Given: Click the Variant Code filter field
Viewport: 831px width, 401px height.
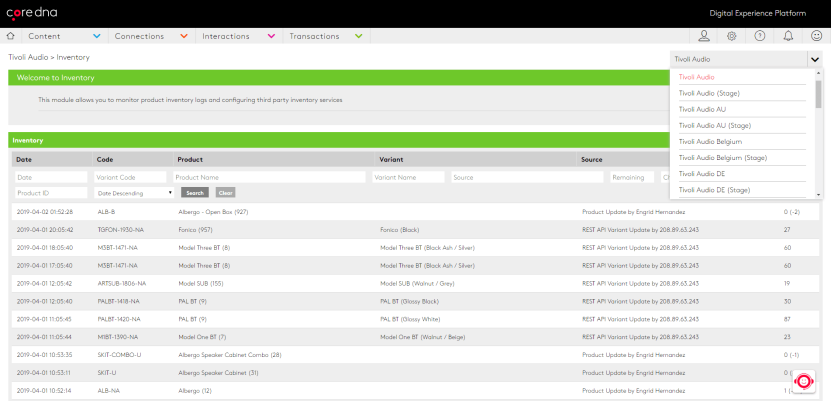Looking at the screenshot, I should 130,177.
